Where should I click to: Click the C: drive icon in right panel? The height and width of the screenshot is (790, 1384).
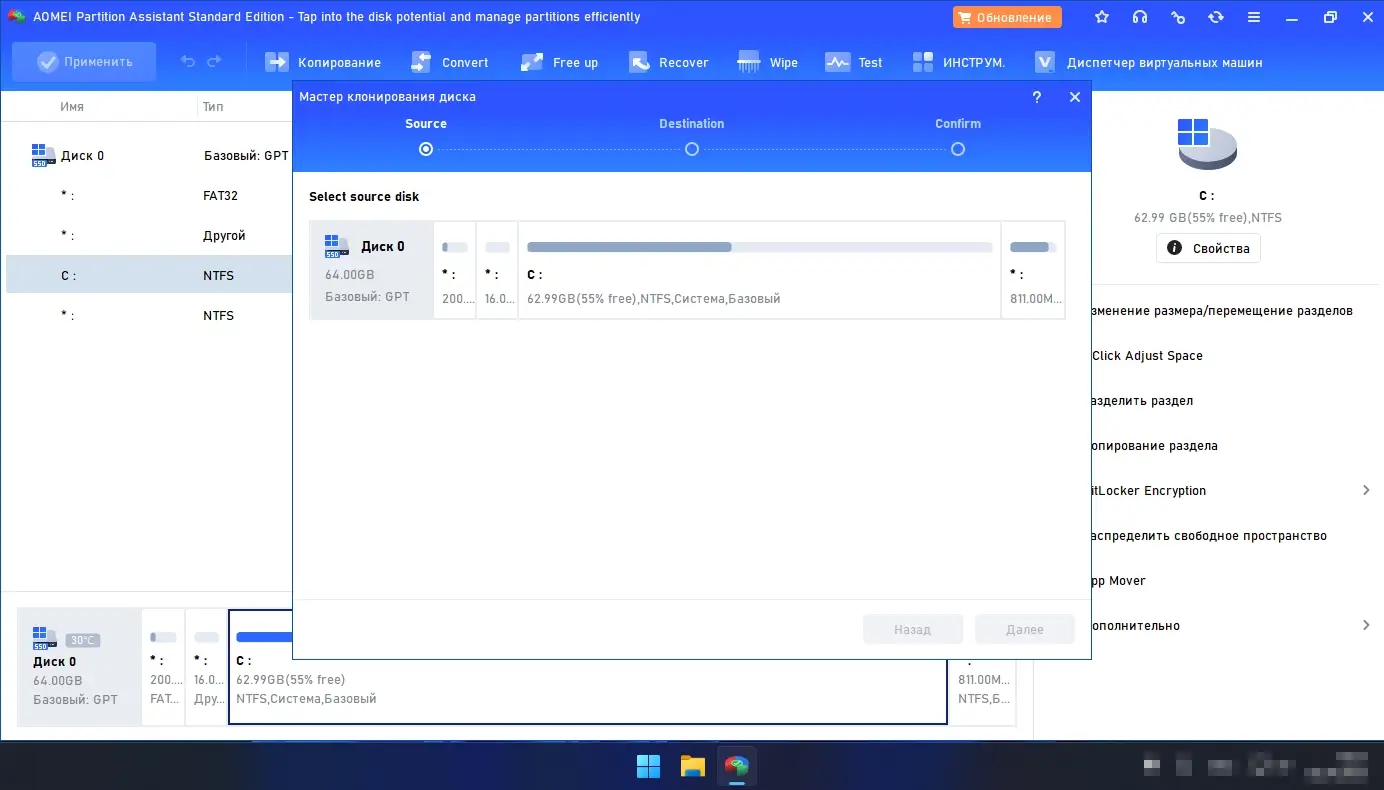(1207, 144)
